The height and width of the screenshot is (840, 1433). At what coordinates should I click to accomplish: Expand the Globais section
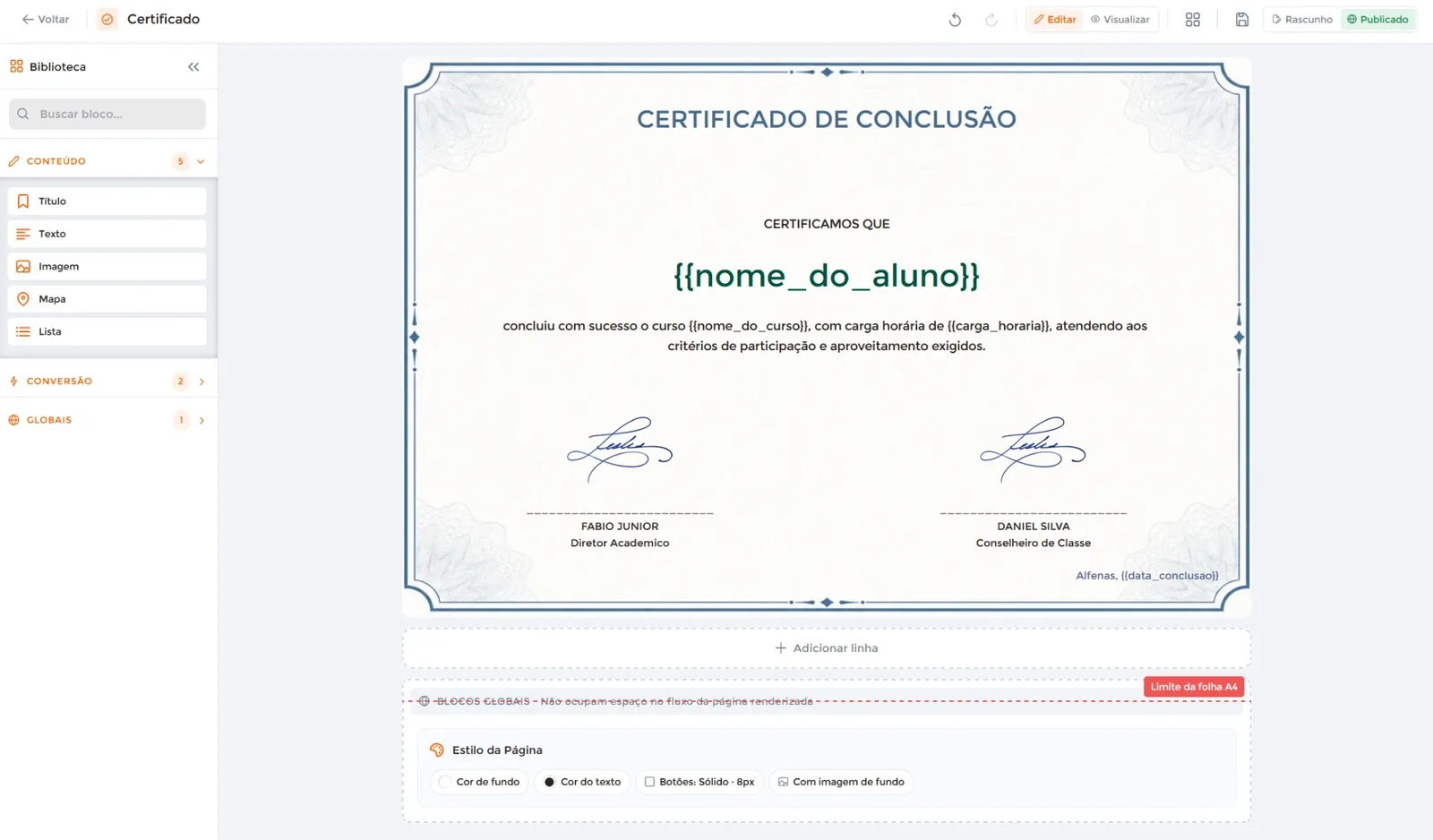point(202,420)
